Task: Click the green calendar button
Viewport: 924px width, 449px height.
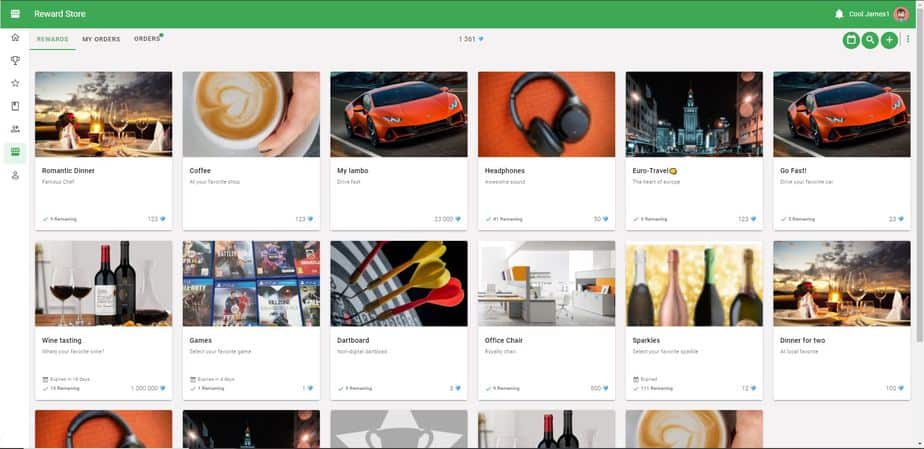Action: (x=850, y=40)
